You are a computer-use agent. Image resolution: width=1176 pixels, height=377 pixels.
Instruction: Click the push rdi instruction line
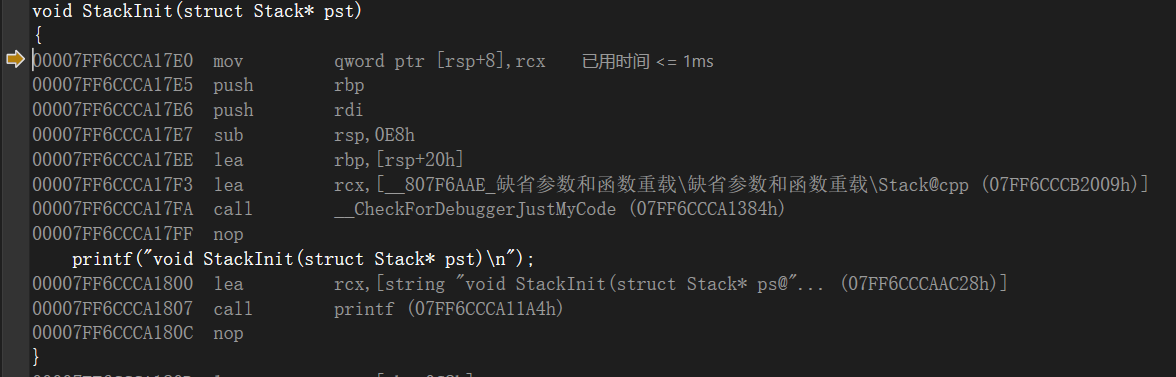coord(198,110)
